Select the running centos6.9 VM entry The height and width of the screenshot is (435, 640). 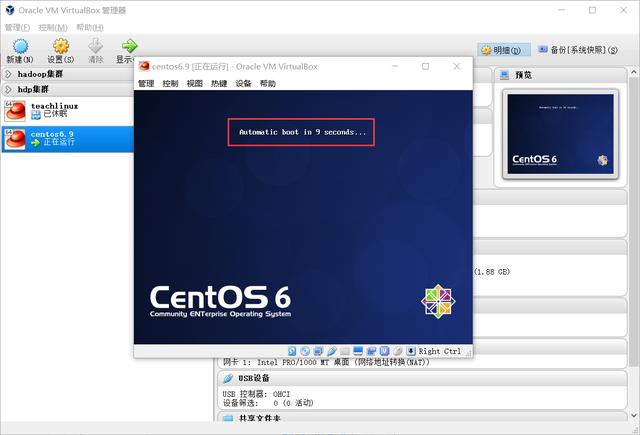pos(67,139)
